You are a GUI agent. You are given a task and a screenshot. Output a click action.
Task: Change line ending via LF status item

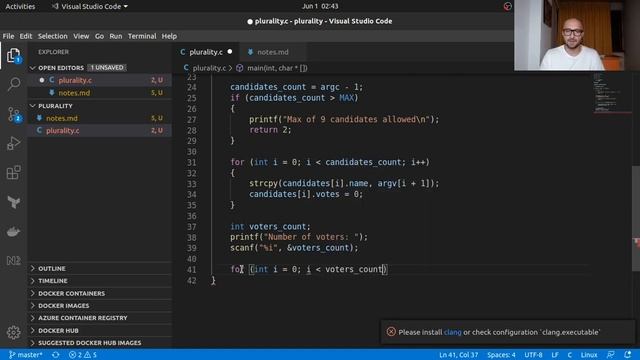pyautogui.click(x=555, y=355)
